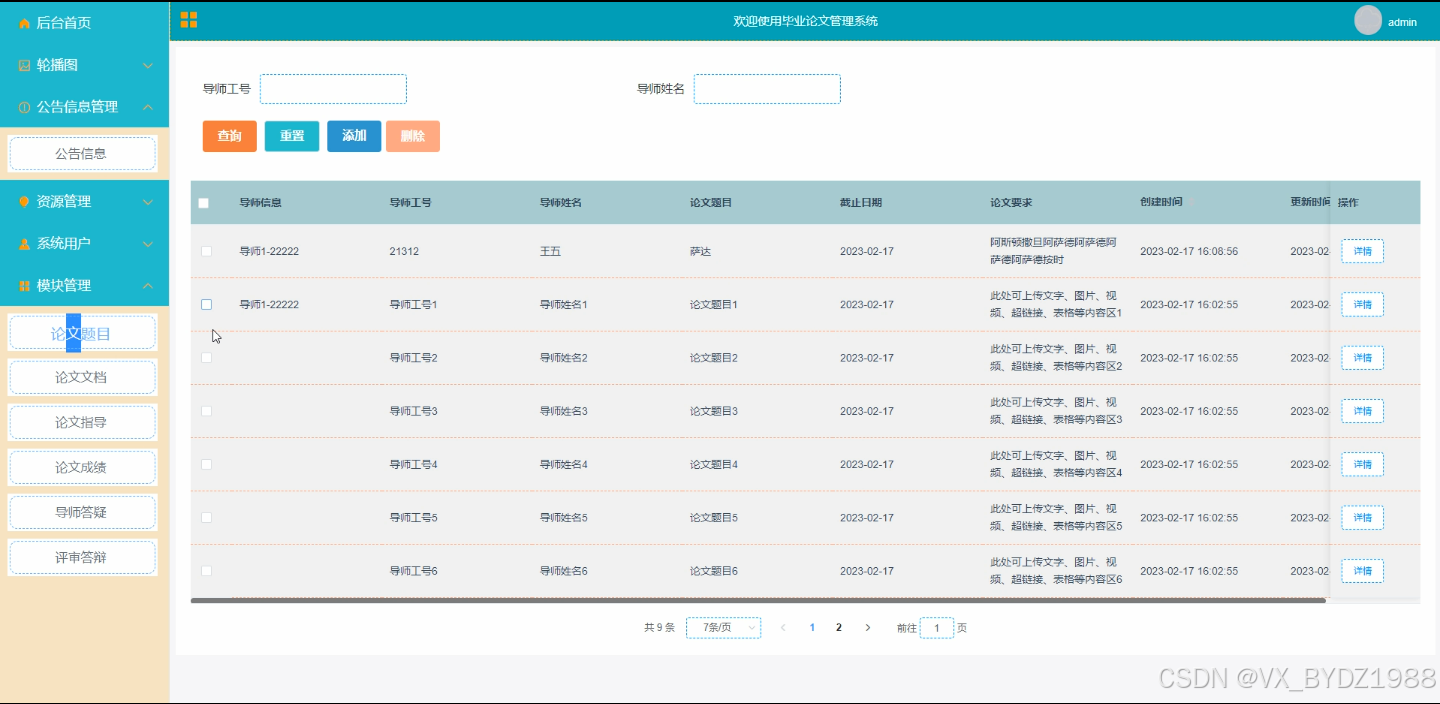Click the orange 查询 button
This screenshot has height=704, width=1440.
[x=230, y=136]
